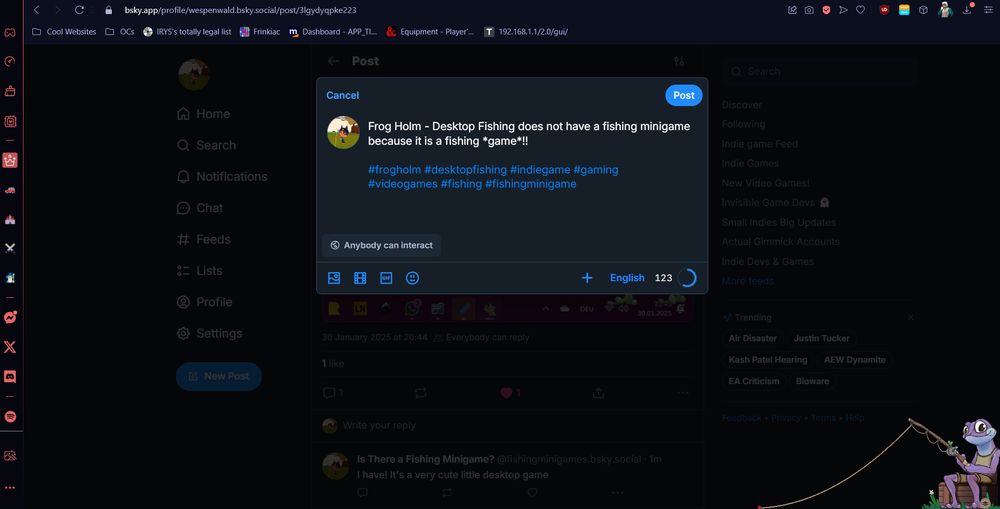This screenshot has height=509, width=1000.
Task: Open the OCs bookmark folder
Action: coord(120,31)
